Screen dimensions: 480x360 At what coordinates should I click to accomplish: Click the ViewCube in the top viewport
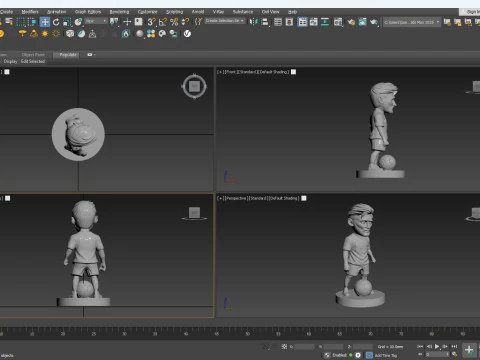(194, 87)
